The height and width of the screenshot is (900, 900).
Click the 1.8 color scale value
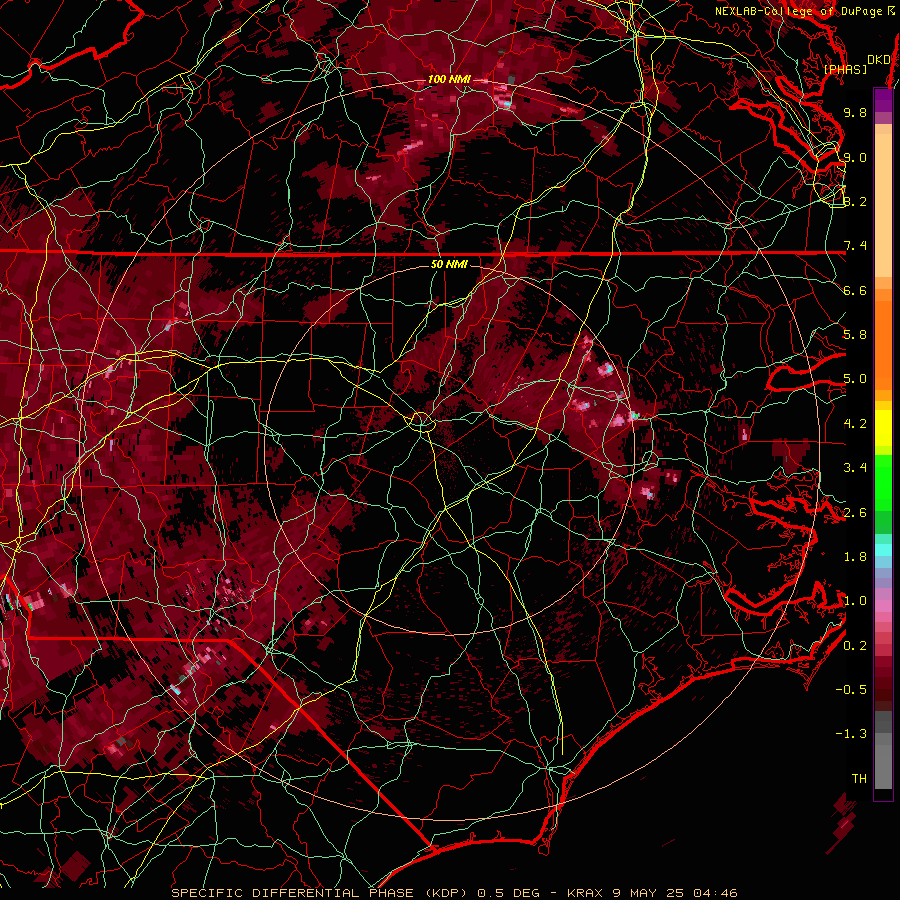point(855,557)
